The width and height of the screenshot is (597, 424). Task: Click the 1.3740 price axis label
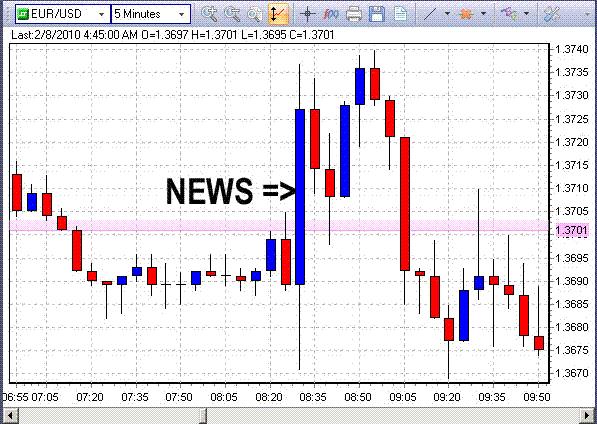click(x=571, y=49)
